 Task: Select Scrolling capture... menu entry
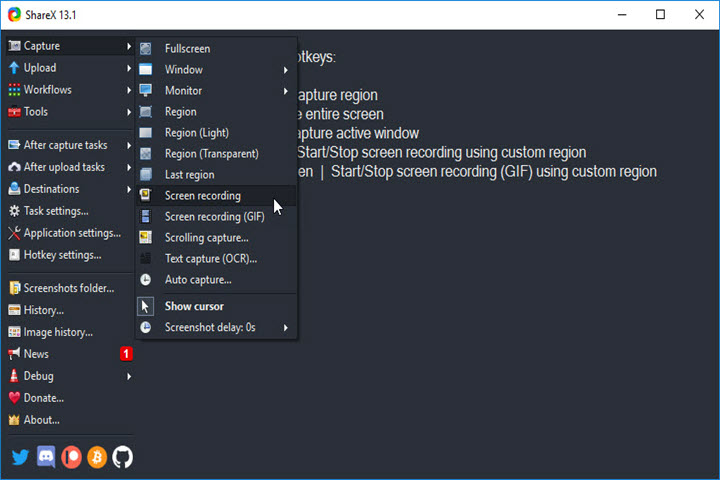(x=217, y=237)
